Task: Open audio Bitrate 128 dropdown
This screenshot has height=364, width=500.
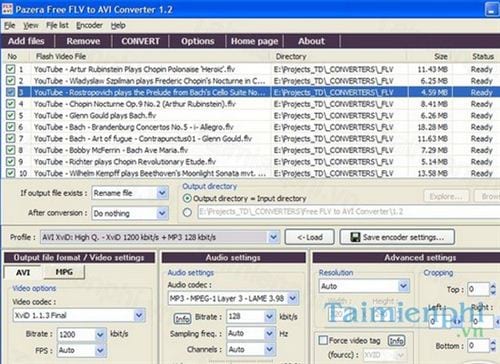Action: pyautogui.click(x=269, y=316)
